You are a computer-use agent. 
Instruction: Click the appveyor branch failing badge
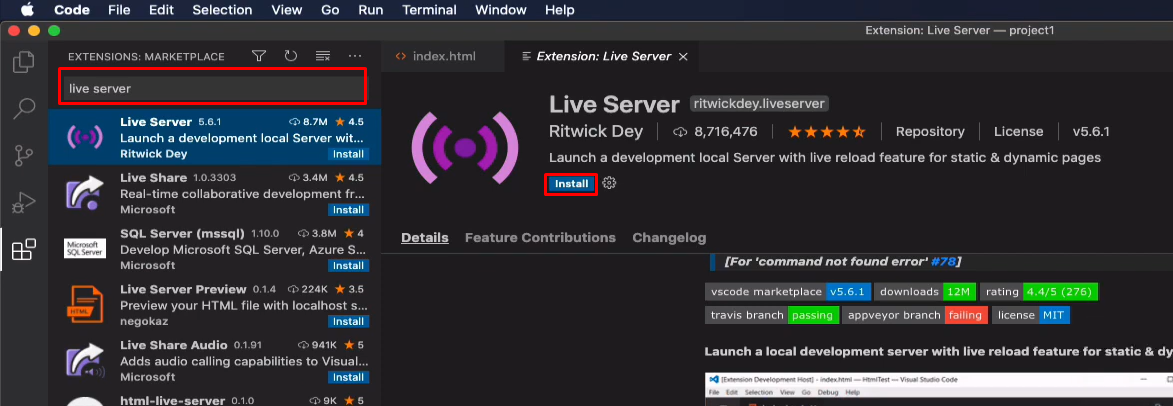click(x=915, y=316)
